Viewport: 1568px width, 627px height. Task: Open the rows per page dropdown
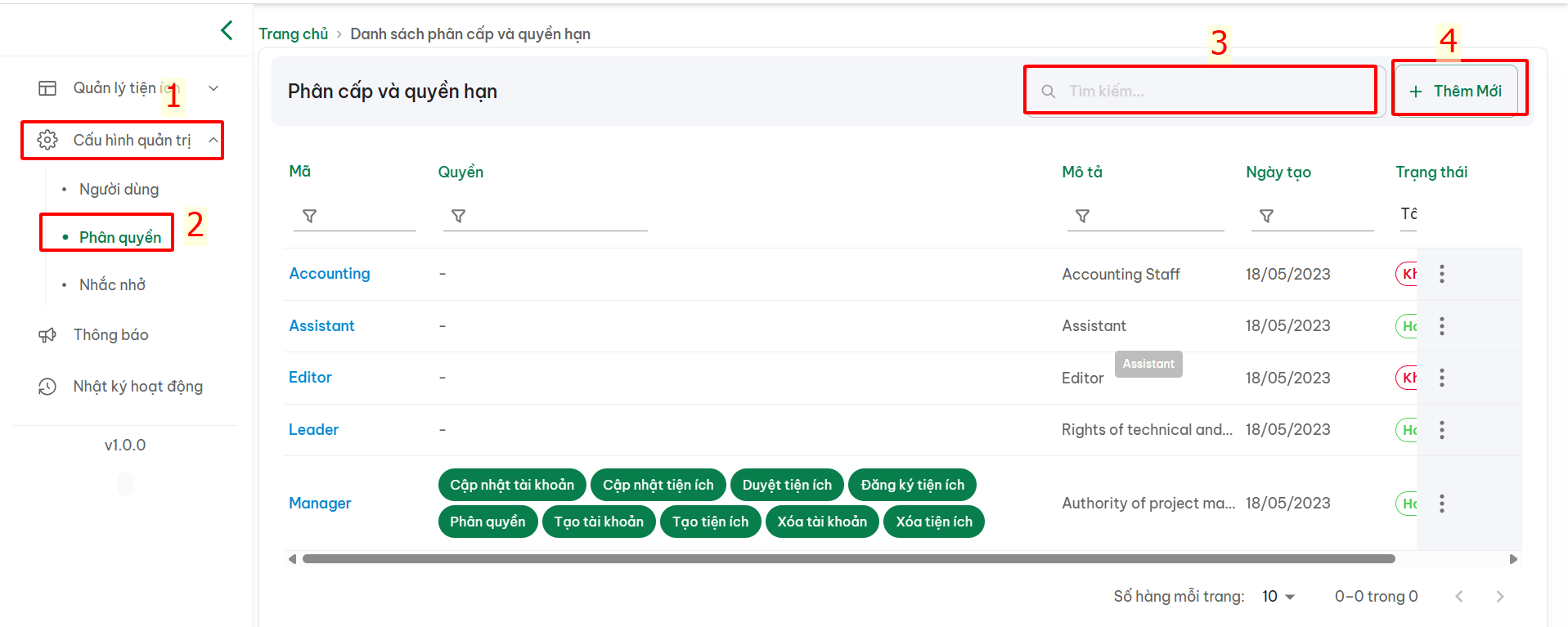tap(1278, 597)
